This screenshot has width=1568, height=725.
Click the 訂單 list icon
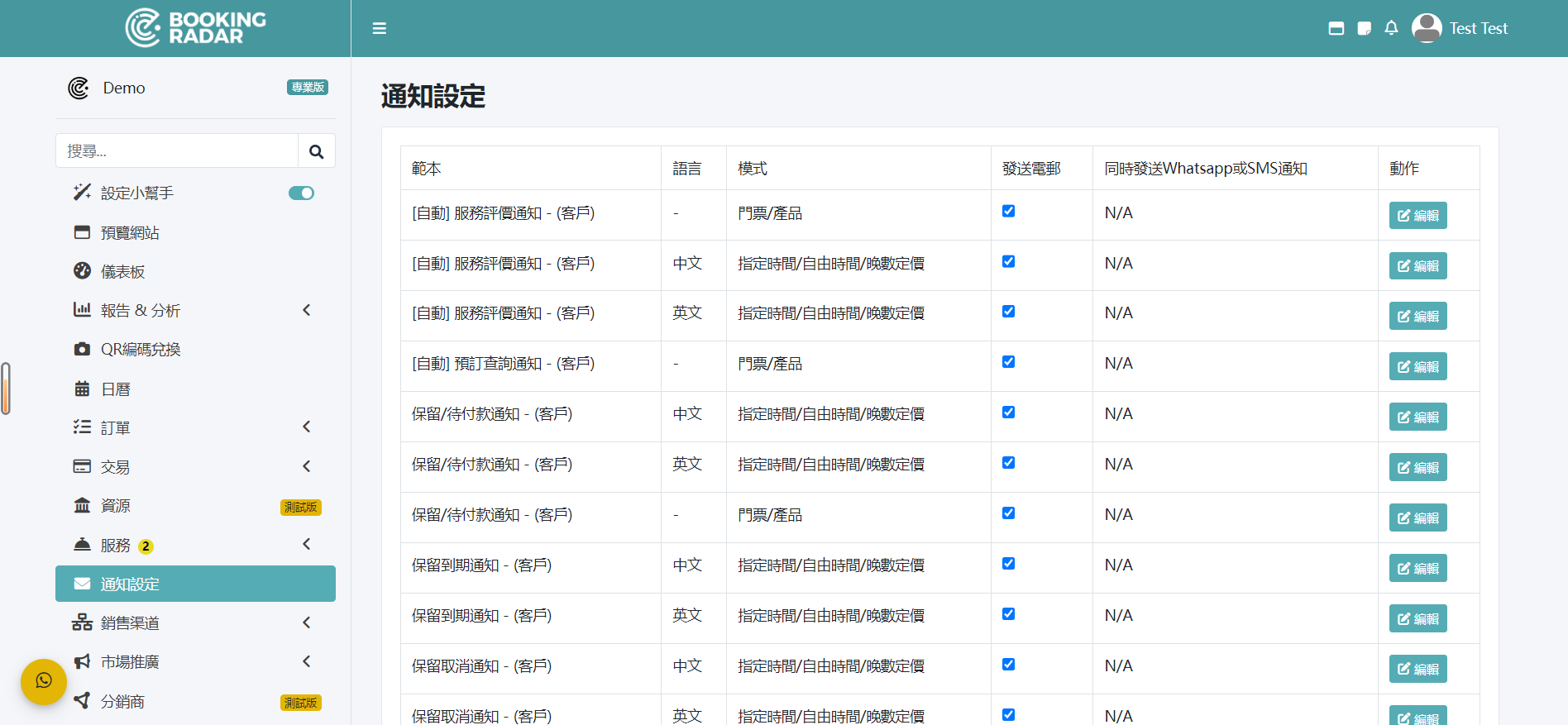(82, 427)
